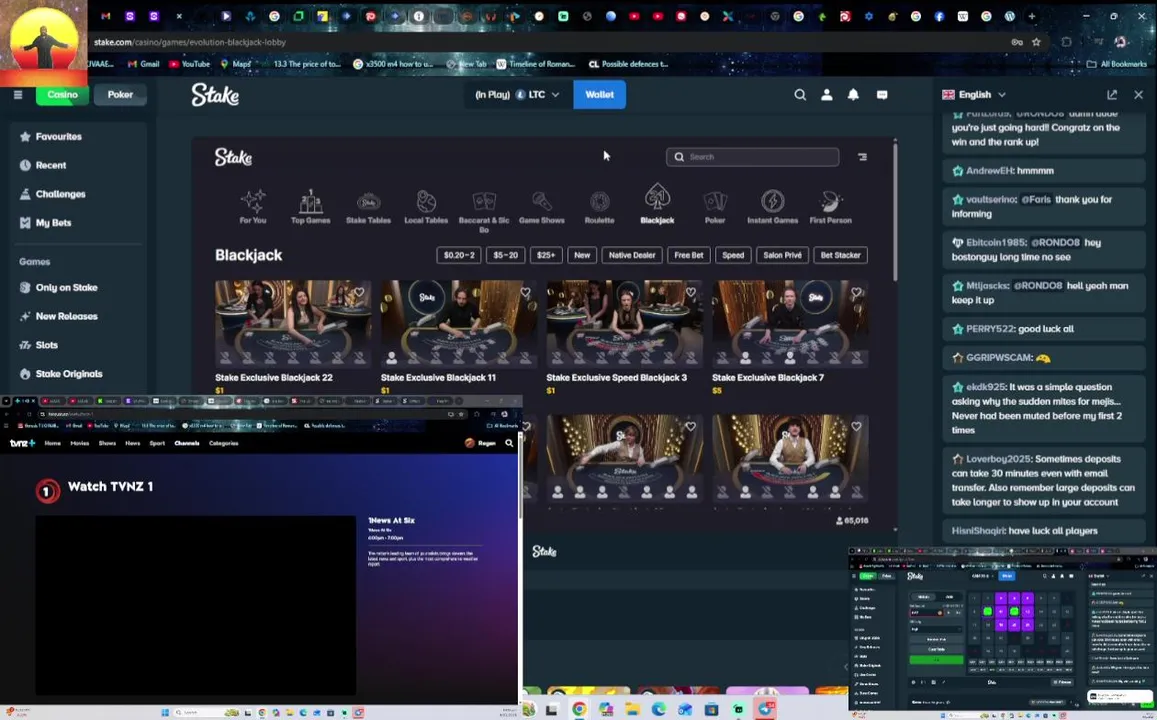Image resolution: width=1157 pixels, height=720 pixels.
Task: Open File Explorer from the taskbar
Action: pos(632,709)
